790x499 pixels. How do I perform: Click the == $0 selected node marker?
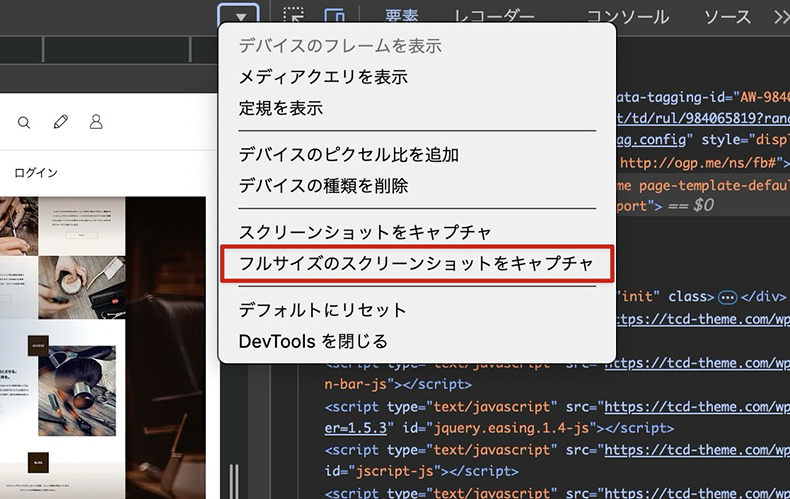pyautogui.click(x=691, y=205)
